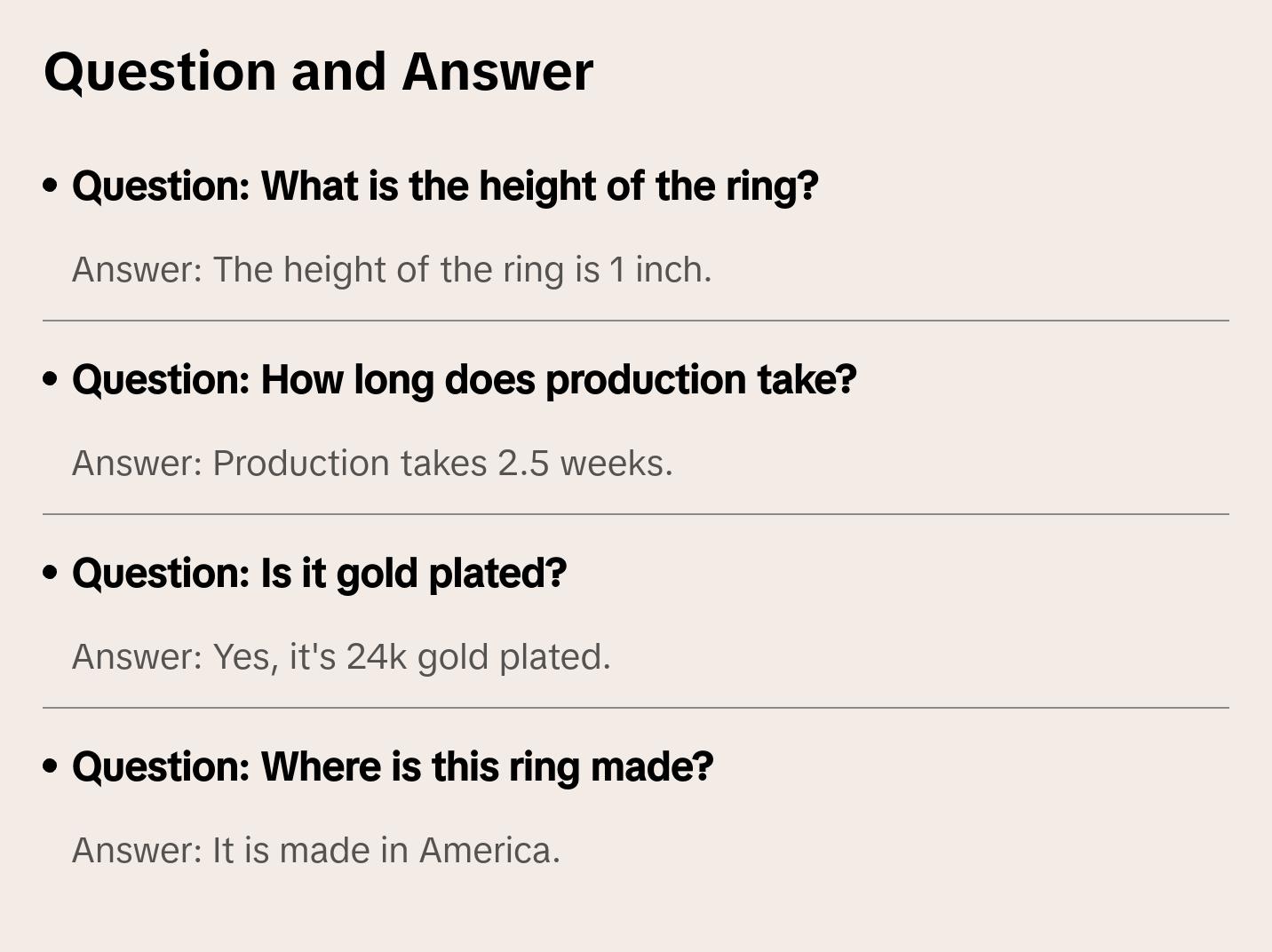Viewport: 1272px width, 952px height.
Task: Click the divider line below the gold plated answer
Action: point(636,708)
